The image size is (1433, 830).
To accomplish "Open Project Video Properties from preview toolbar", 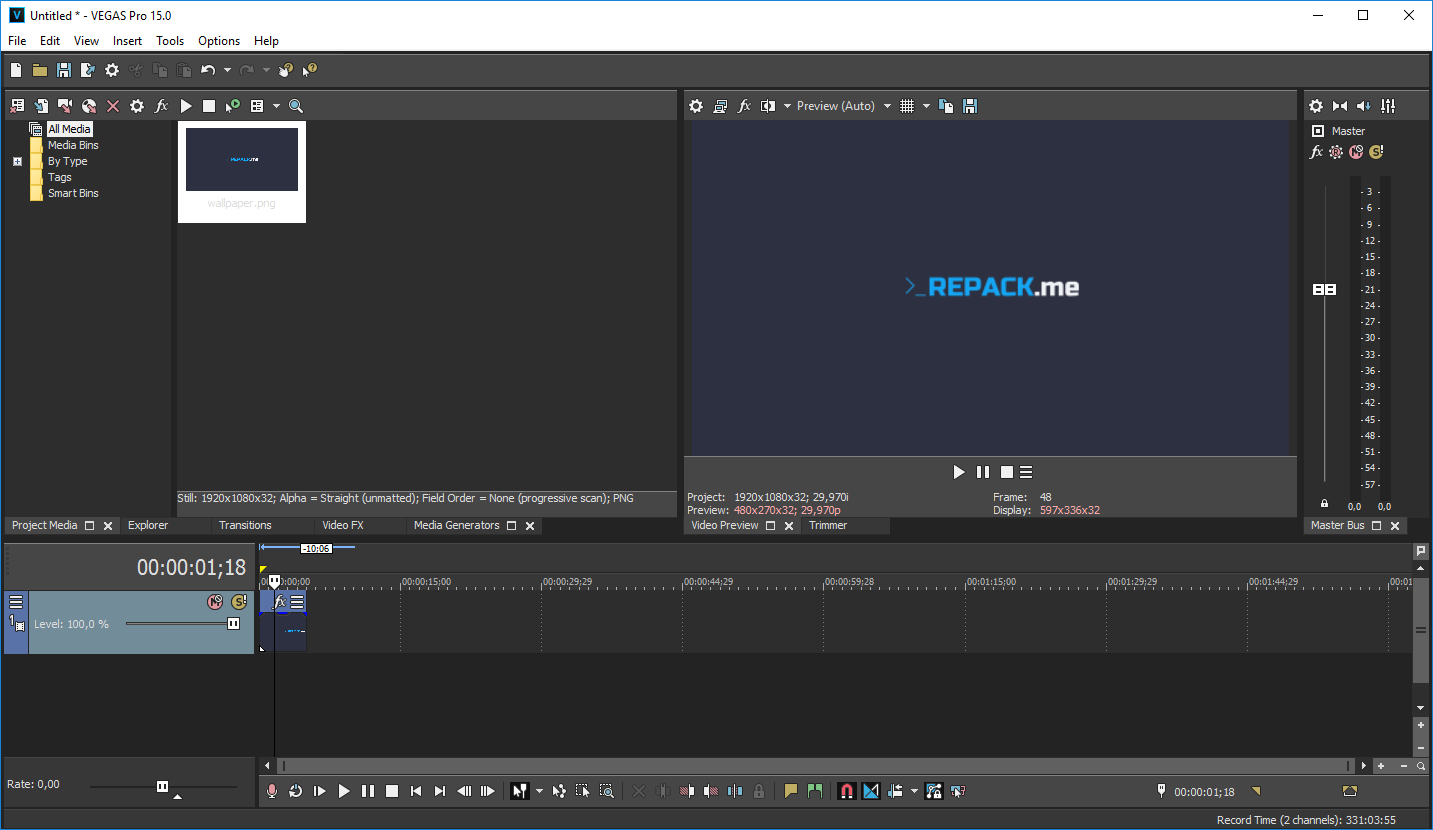I will 695,105.
